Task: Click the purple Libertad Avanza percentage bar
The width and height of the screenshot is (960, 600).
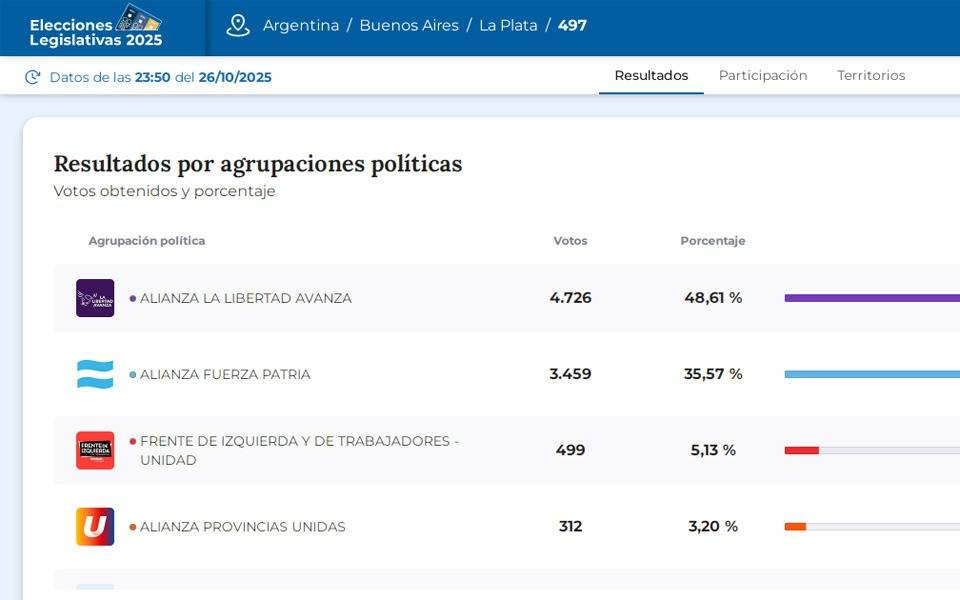Action: tap(871, 298)
